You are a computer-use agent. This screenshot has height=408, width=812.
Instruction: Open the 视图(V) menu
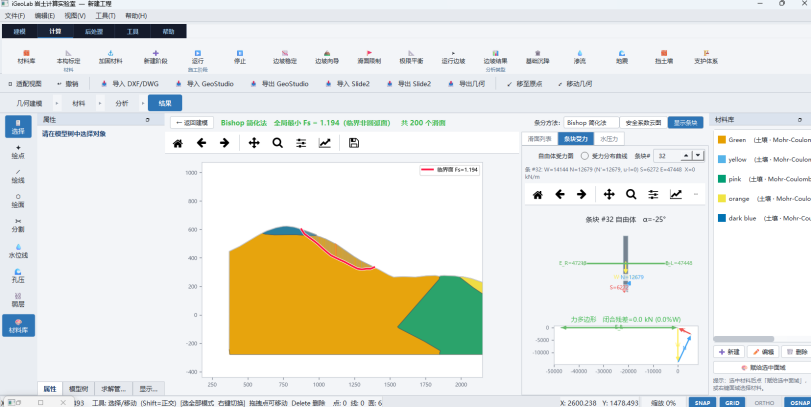point(75,16)
